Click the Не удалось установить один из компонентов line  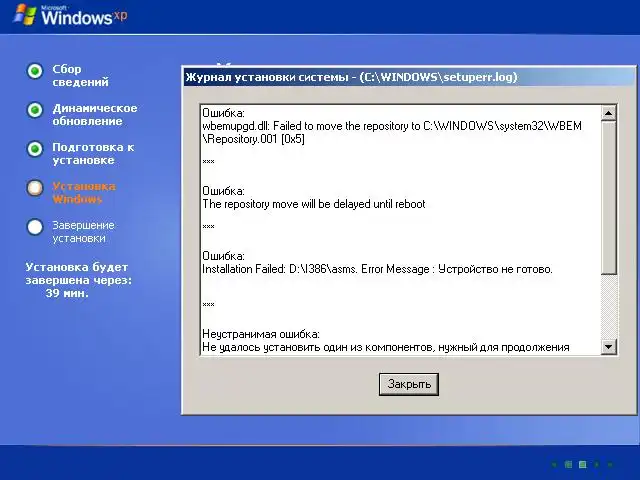tap(386, 347)
